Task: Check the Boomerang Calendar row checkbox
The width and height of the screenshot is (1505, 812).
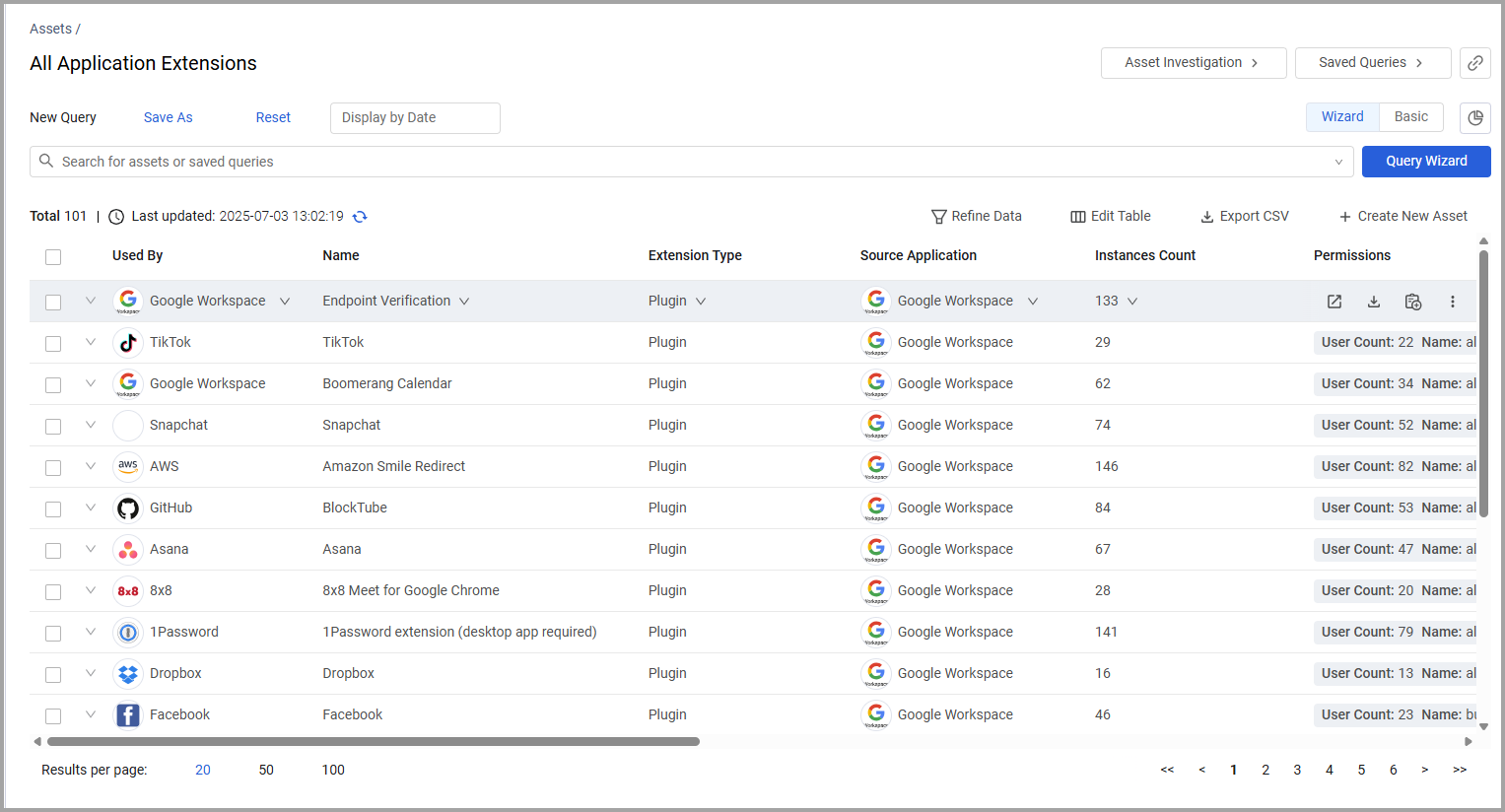Action: tap(53, 385)
